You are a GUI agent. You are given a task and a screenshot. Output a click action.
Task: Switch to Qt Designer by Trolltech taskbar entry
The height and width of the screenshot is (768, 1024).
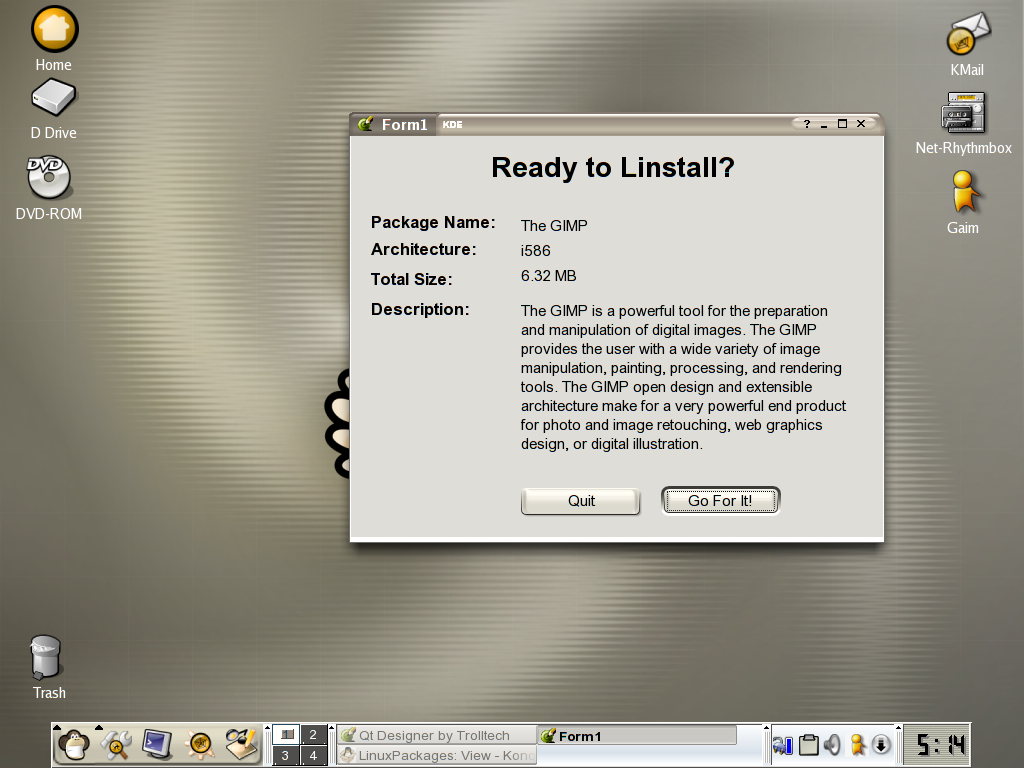(436, 735)
